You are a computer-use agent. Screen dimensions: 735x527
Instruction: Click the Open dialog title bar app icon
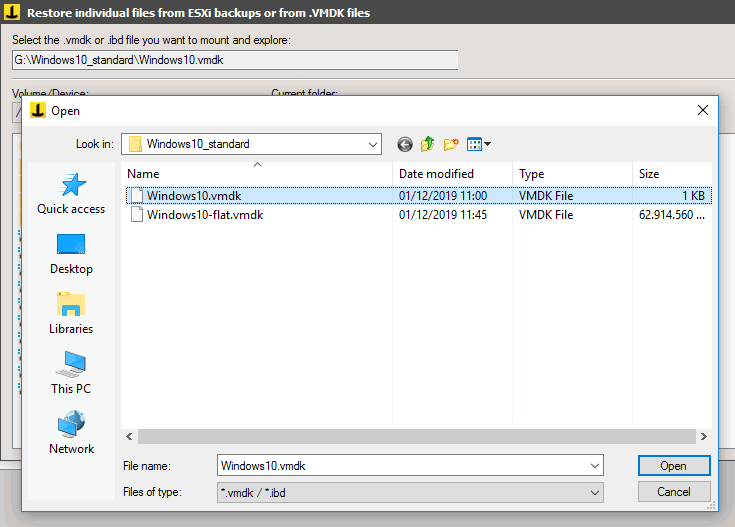click(x=38, y=110)
